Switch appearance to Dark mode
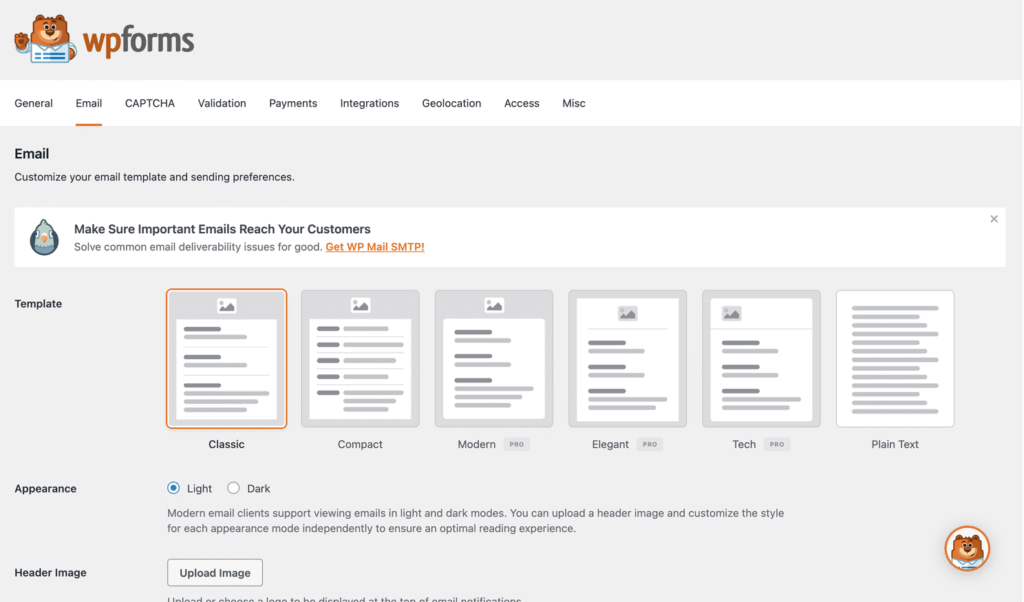 pos(234,488)
